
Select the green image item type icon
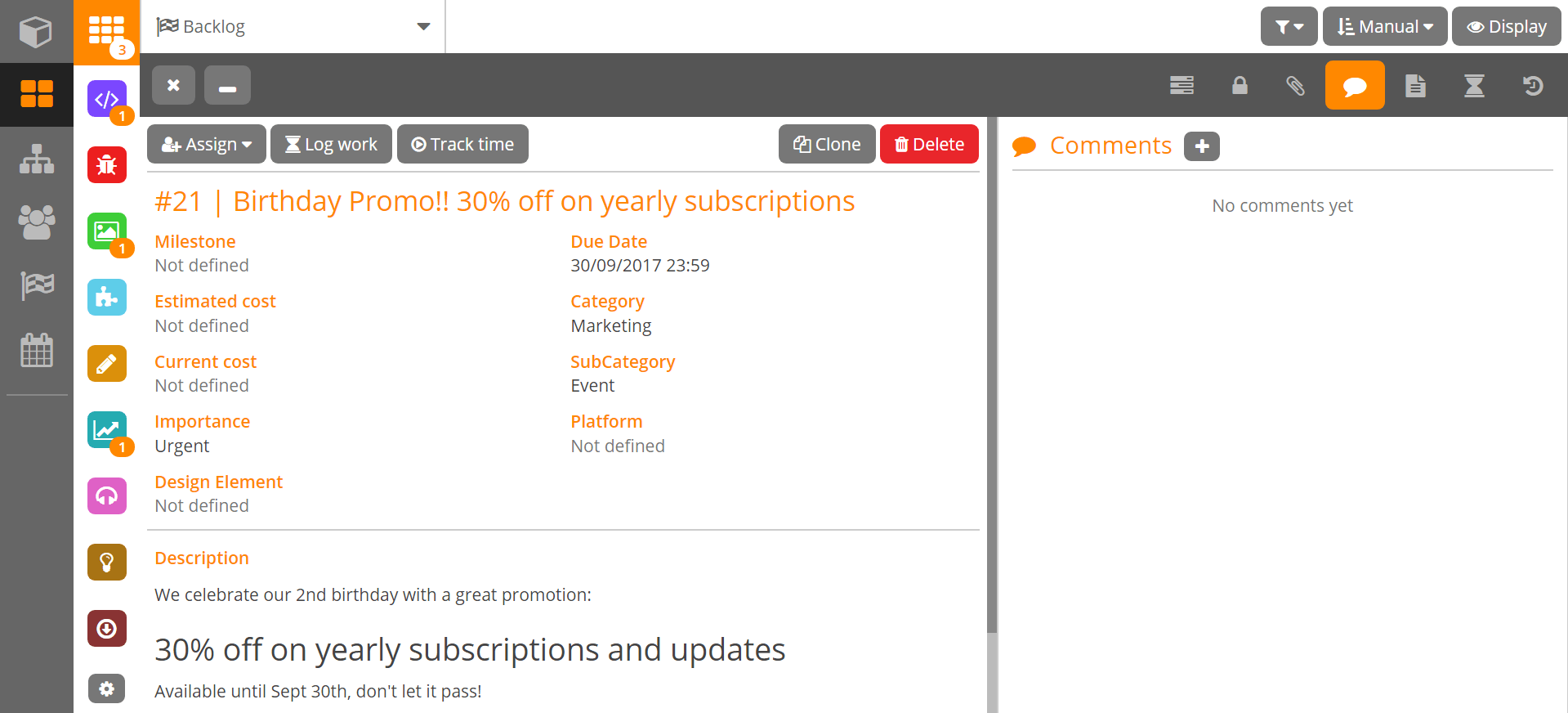(107, 231)
